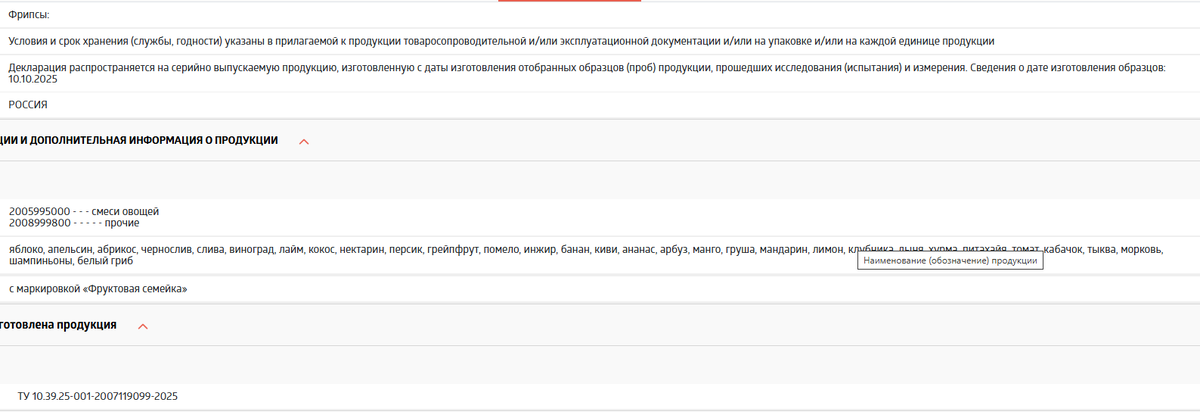Click code '2008999800 - прочие'
This screenshot has height=418, width=1200.
pyautogui.click(x=73, y=223)
